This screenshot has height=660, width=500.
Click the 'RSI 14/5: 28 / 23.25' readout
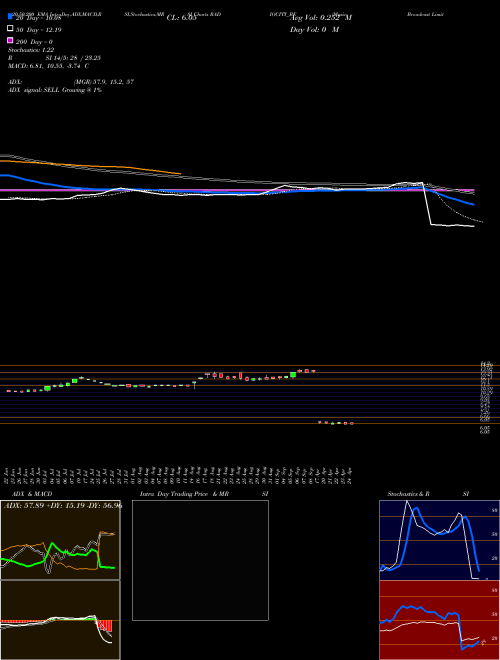tap(54, 58)
